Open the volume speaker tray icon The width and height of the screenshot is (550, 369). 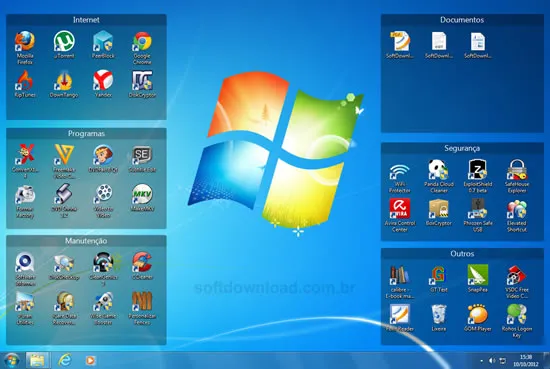tap(492, 361)
